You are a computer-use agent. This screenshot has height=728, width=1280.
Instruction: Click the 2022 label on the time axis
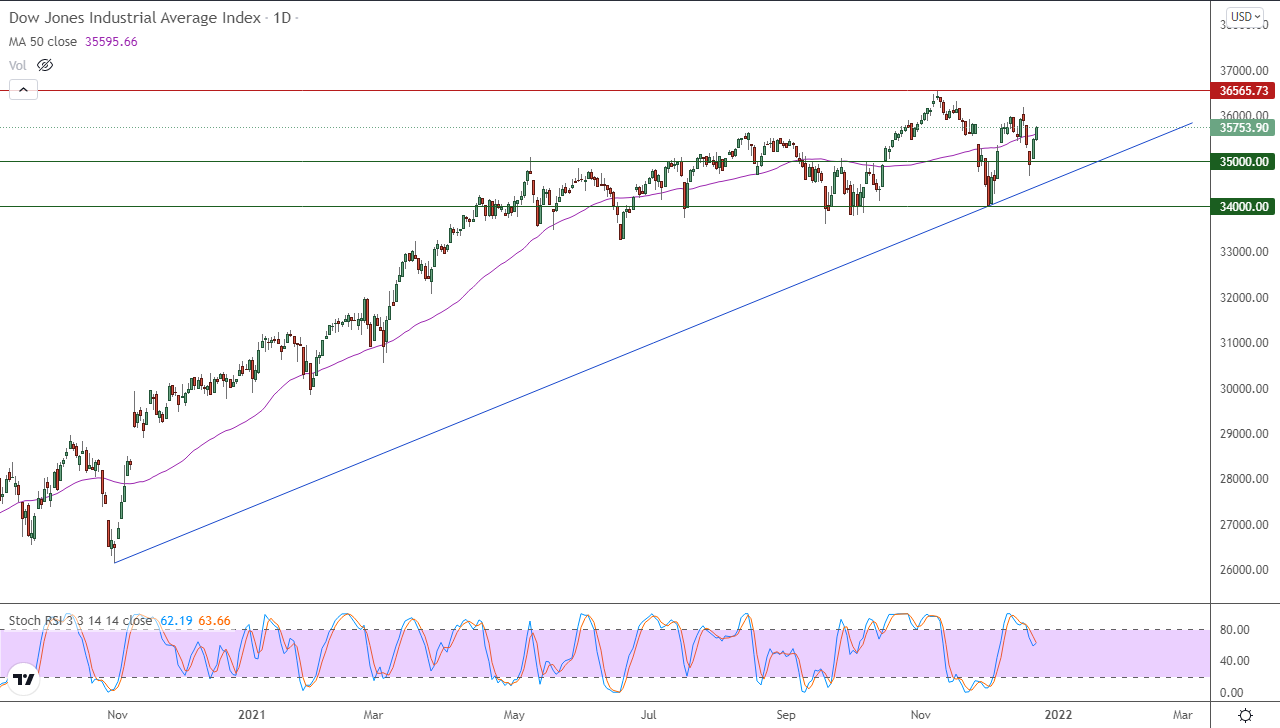click(1059, 715)
